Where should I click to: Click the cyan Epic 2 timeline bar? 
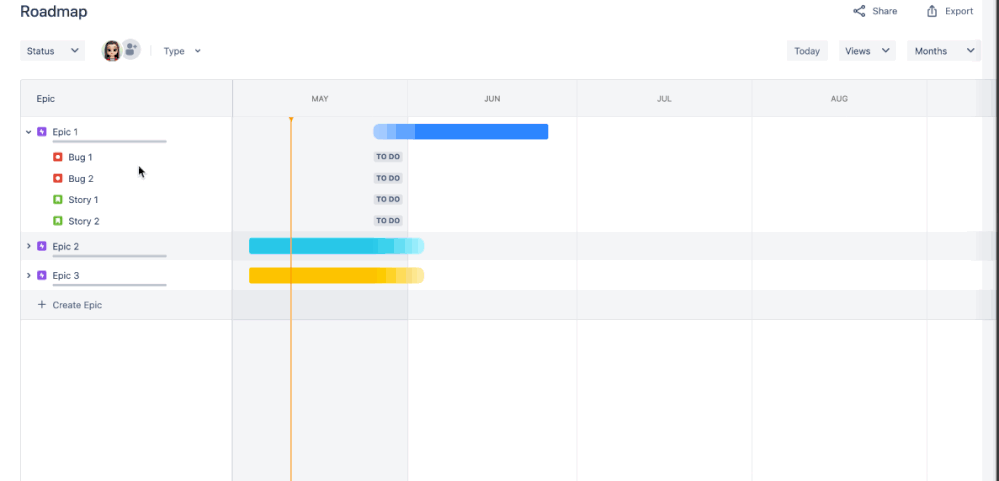click(336, 246)
